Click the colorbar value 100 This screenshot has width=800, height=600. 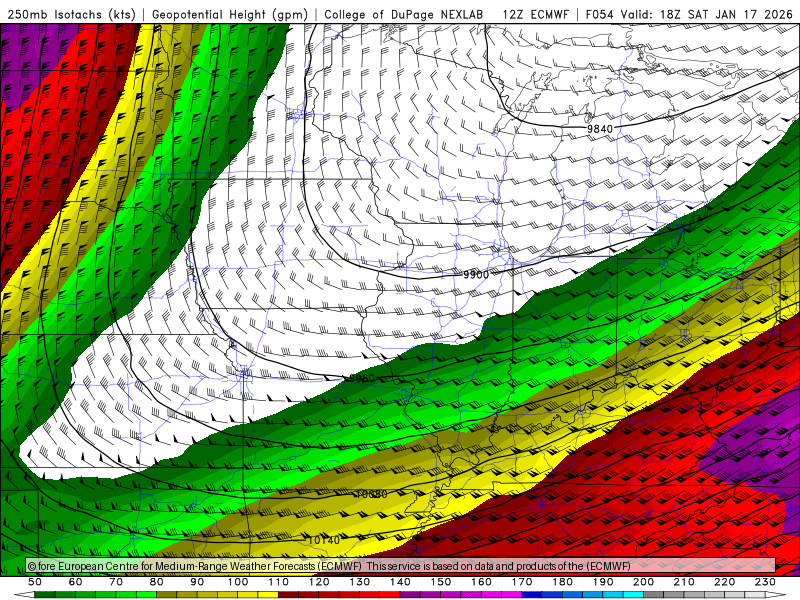tap(238, 582)
